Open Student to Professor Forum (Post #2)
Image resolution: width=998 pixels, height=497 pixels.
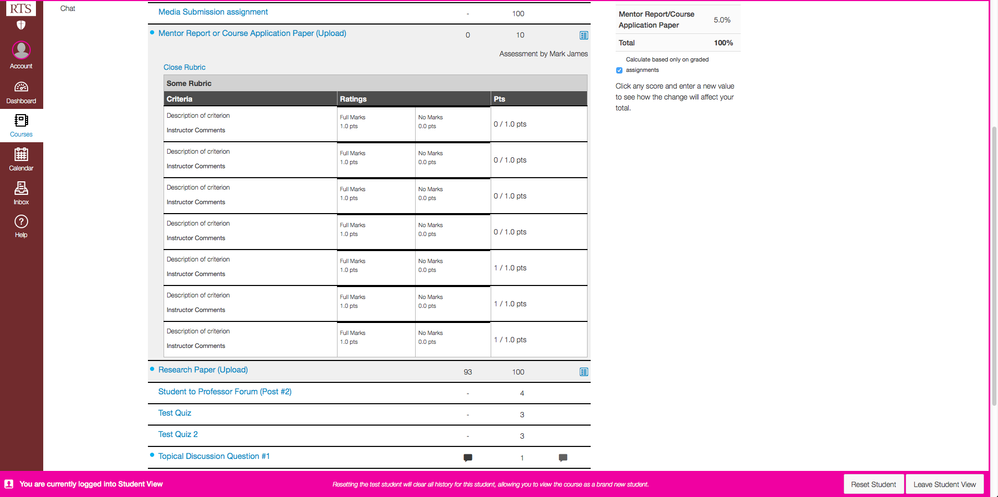pos(225,392)
